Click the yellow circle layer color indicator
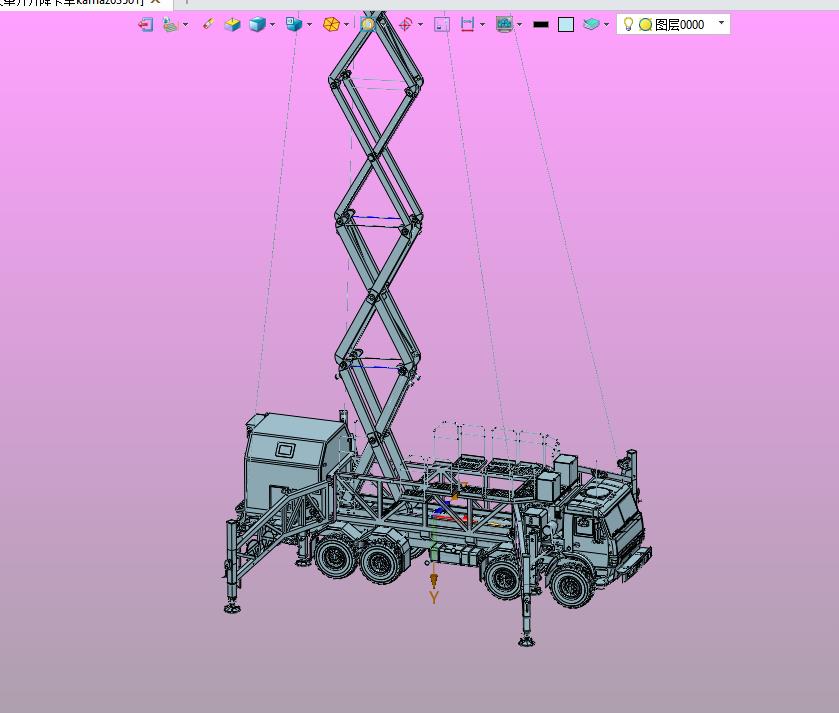The height and width of the screenshot is (713, 839). [x=645, y=25]
